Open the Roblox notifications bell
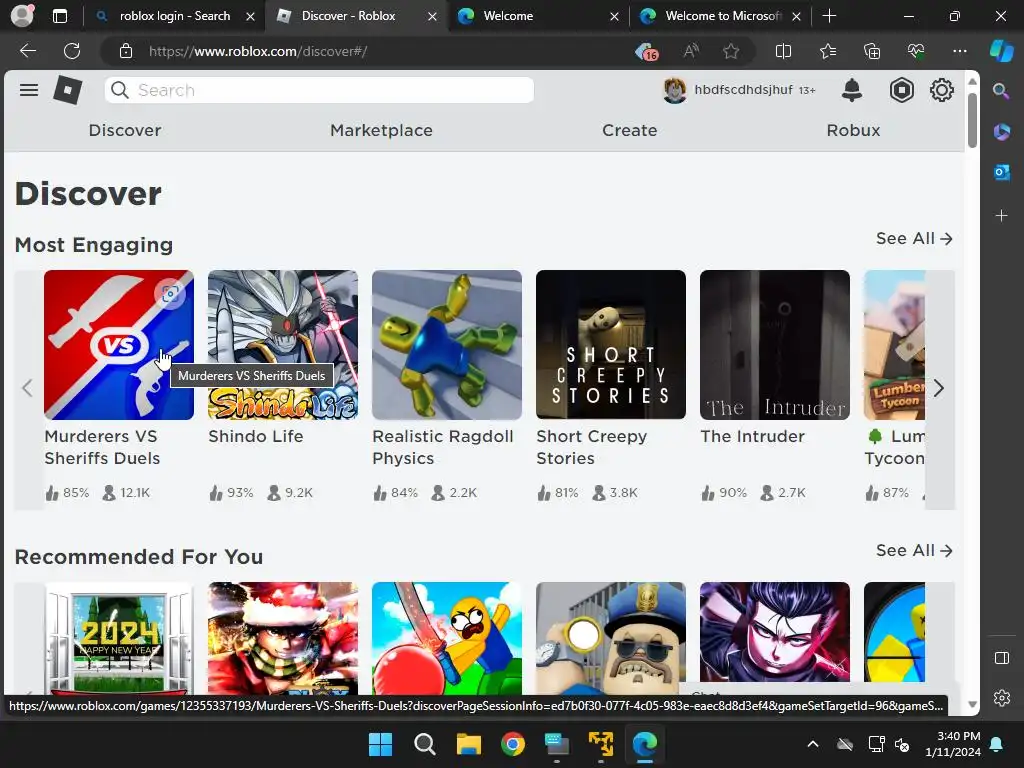This screenshot has width=1024, height=768. (x=852, y=90)
